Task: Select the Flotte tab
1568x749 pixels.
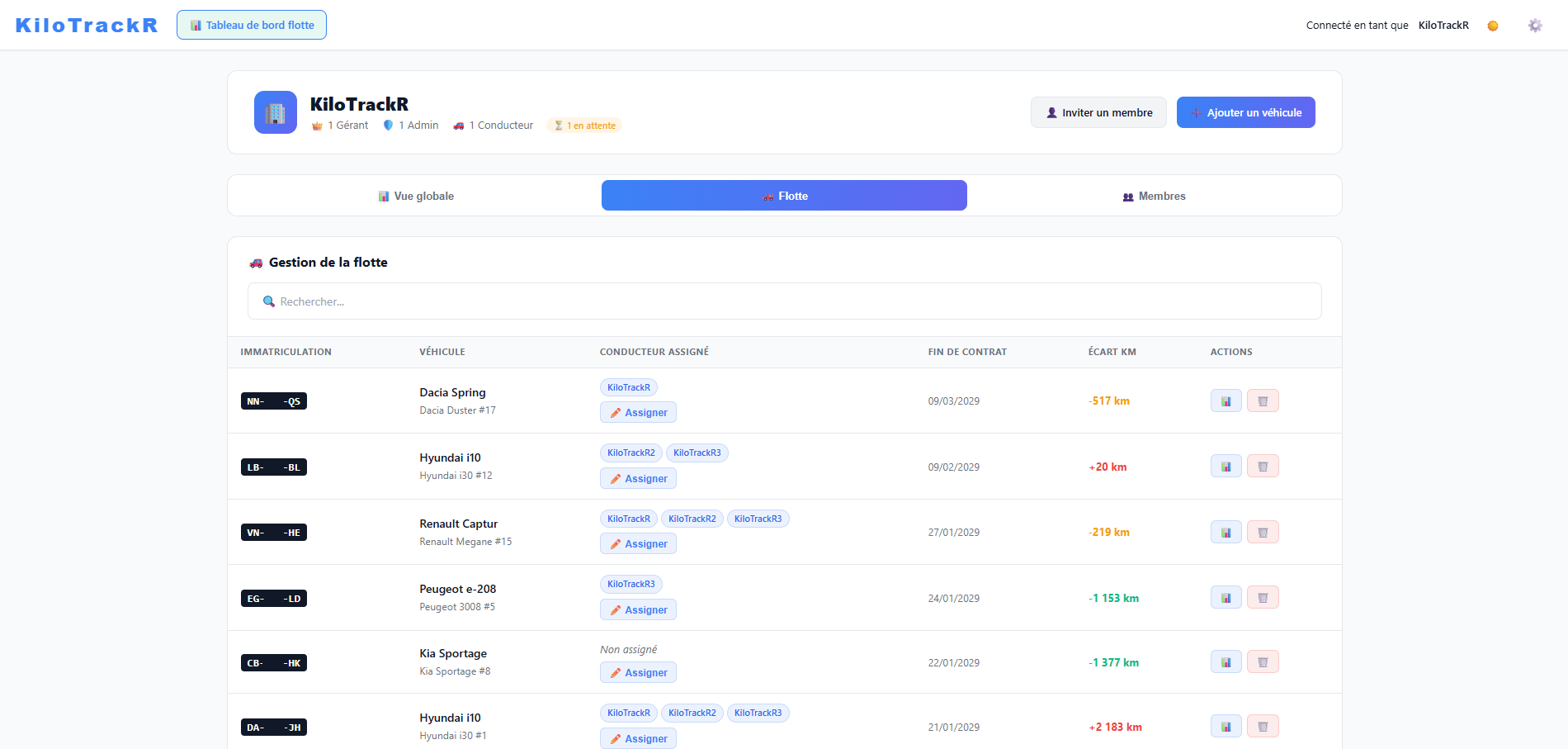Action: [784, 196]
